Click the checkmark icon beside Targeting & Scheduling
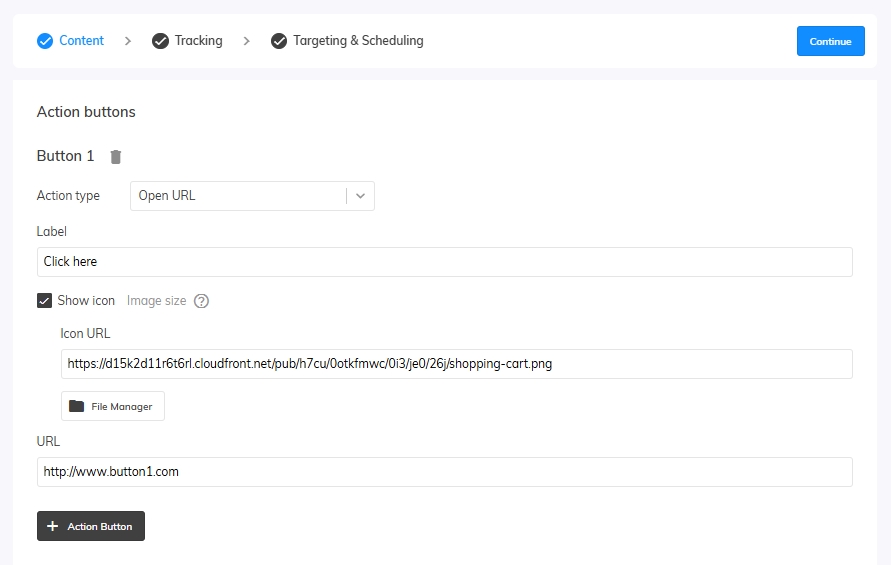 pos(279,41)
